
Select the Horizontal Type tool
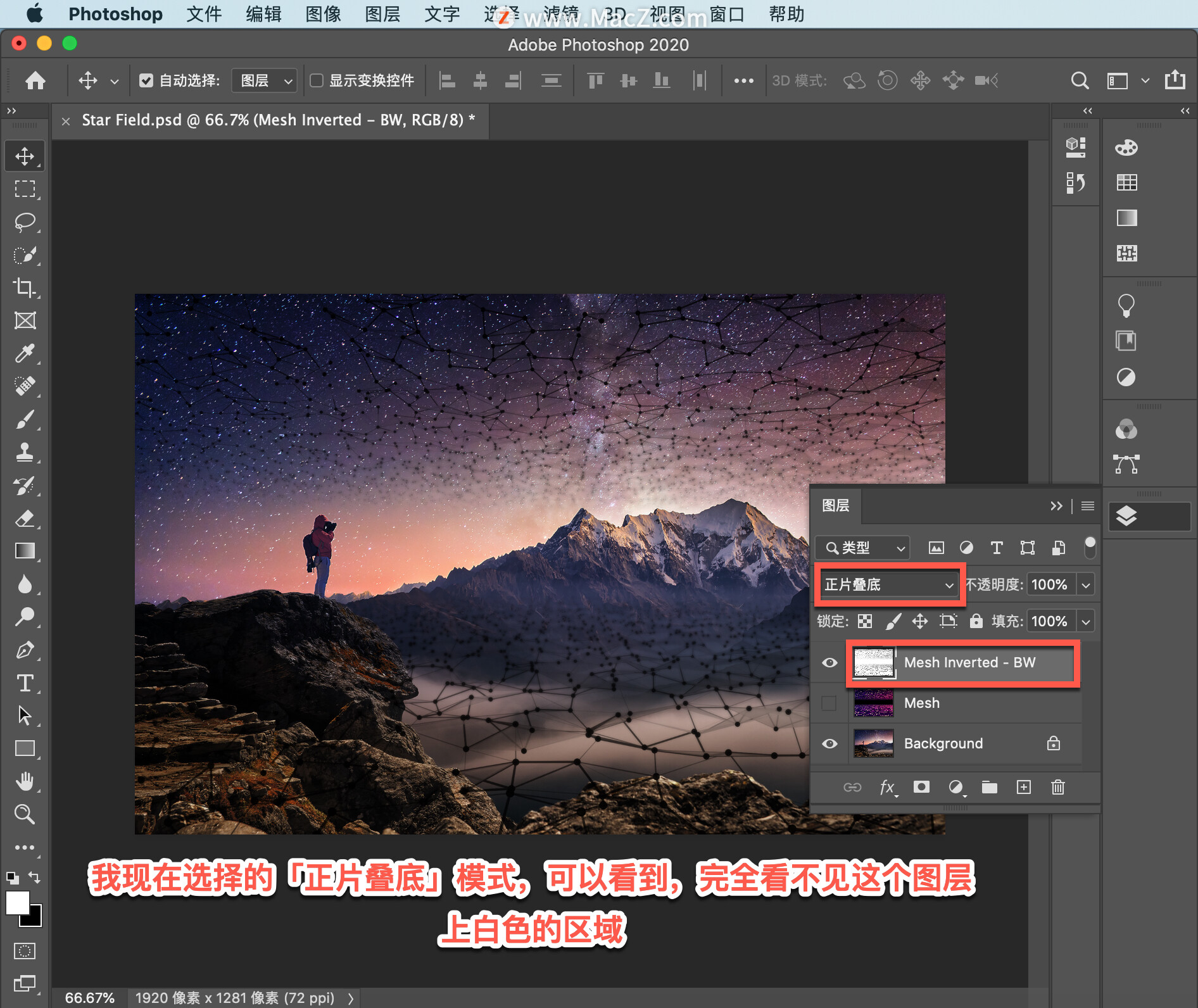click(x=25, y=683)
